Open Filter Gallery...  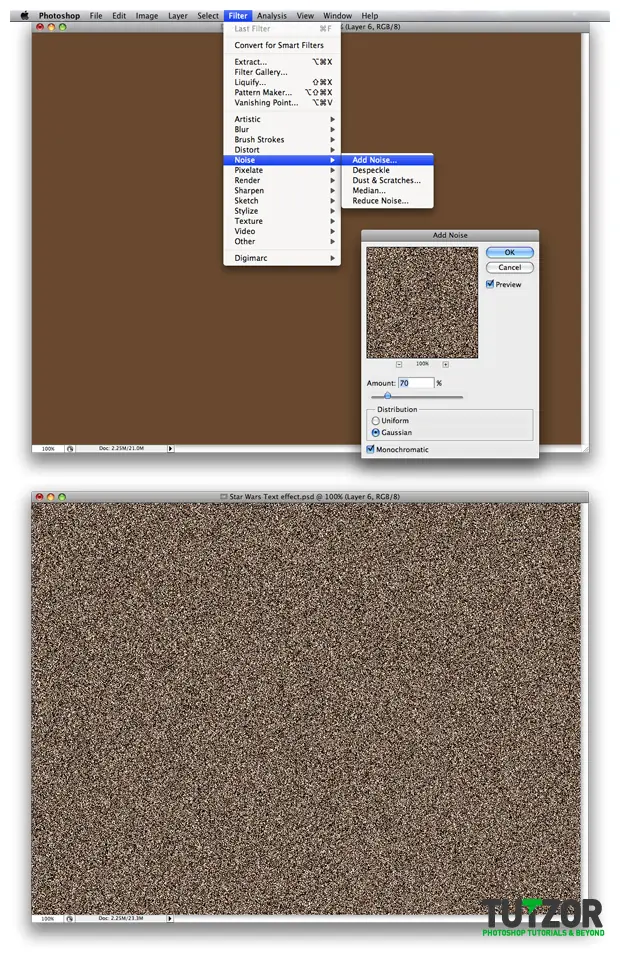(282, 72)
